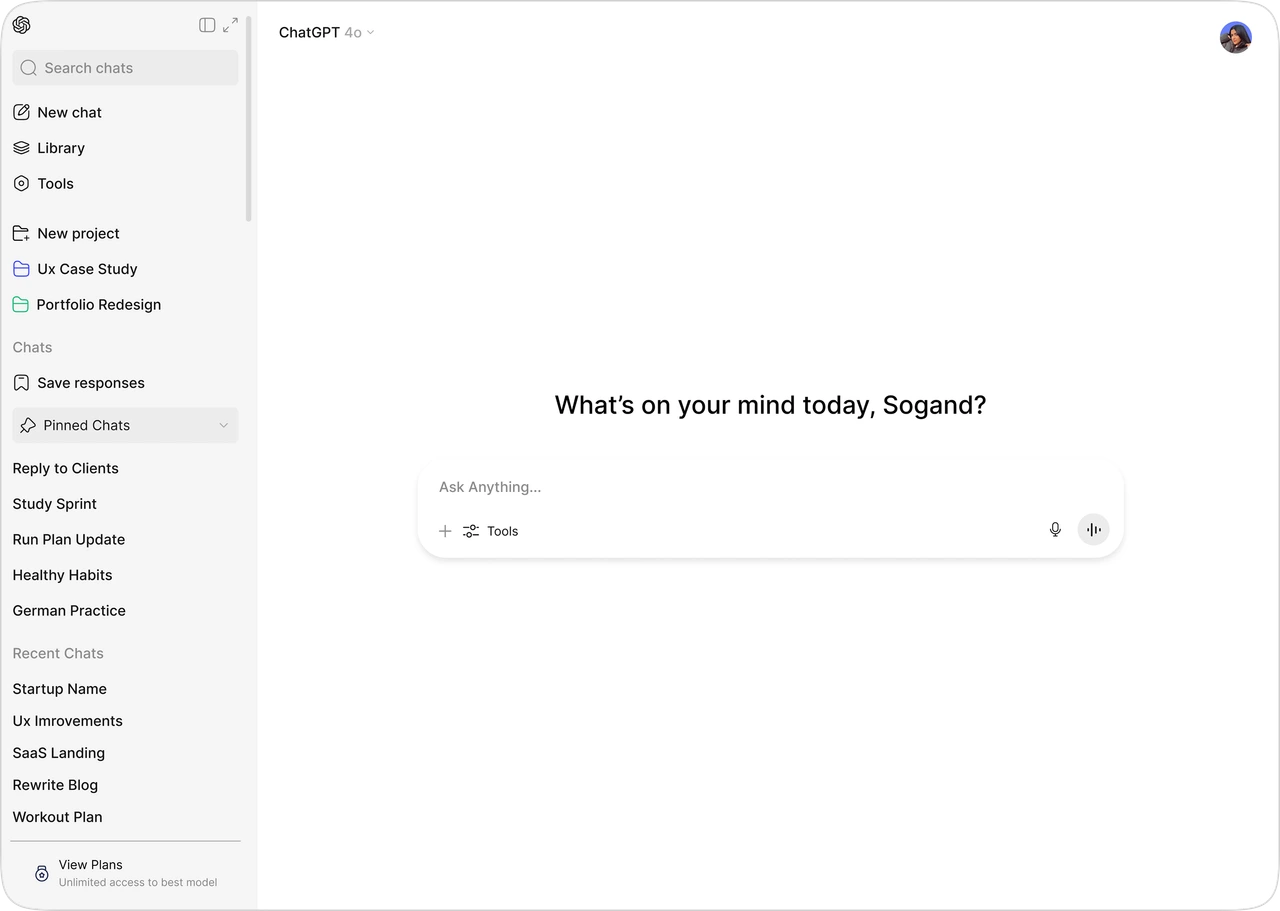
Task: Open the user profile avatar
Action: 1235,38
